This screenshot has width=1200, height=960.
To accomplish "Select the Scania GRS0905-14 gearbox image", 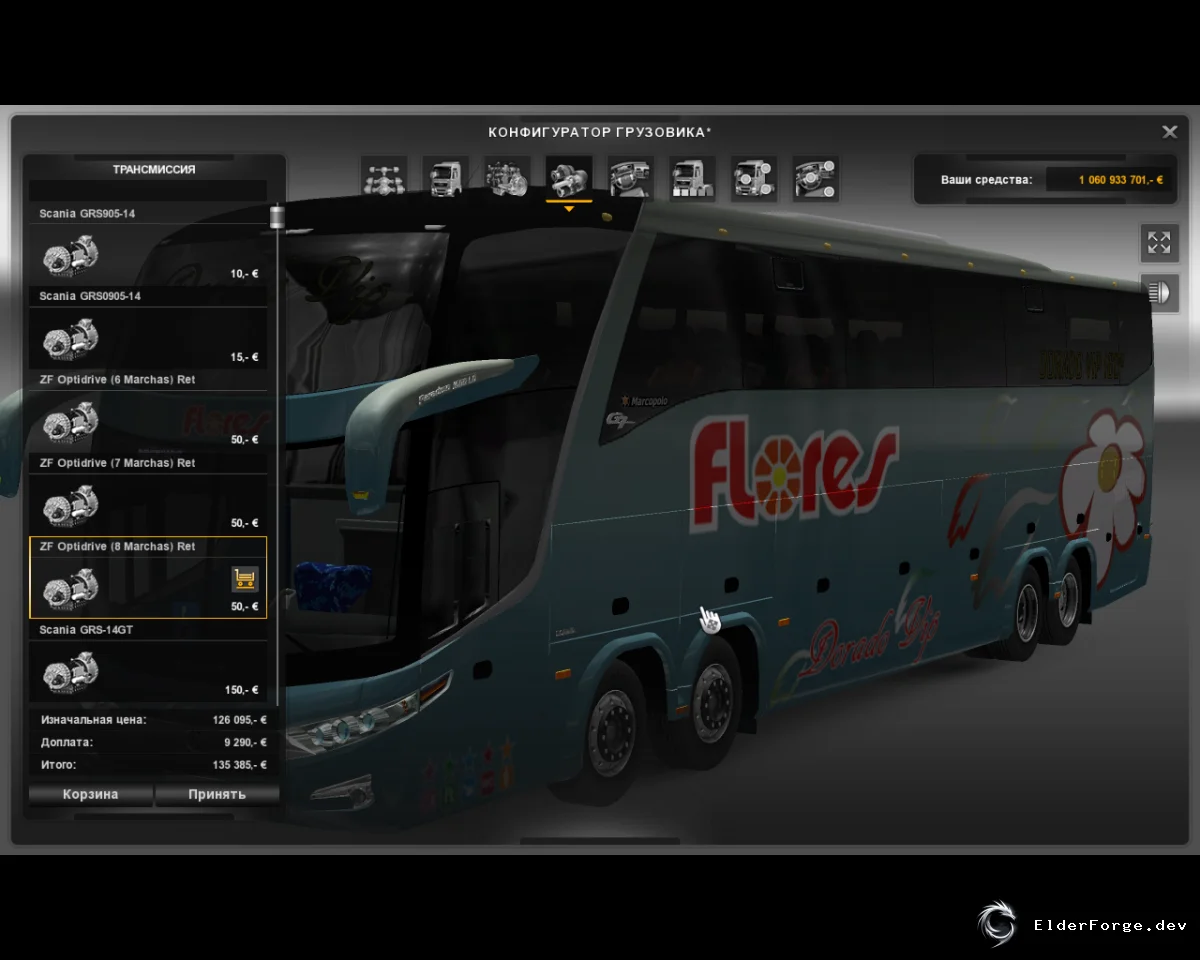I will point(70,338).
